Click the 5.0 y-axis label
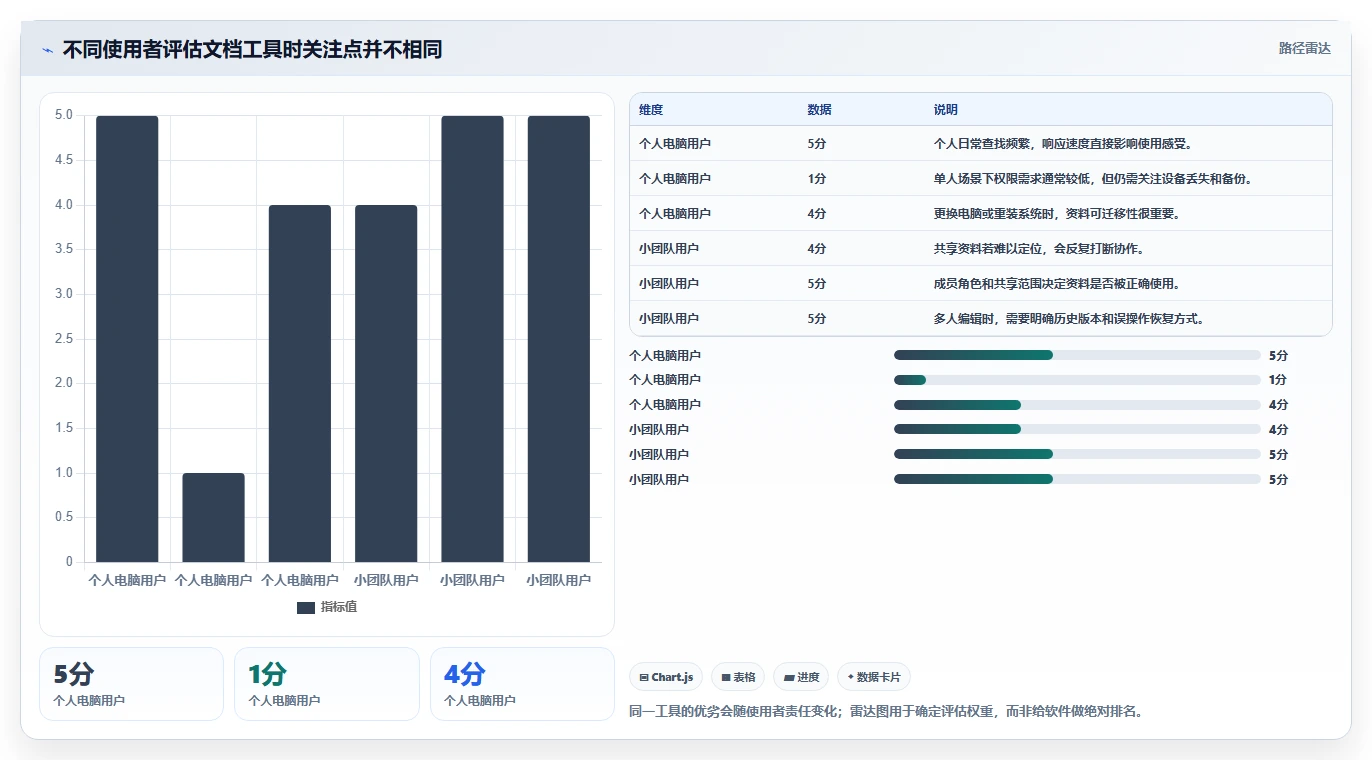 [x=64, y=115]
